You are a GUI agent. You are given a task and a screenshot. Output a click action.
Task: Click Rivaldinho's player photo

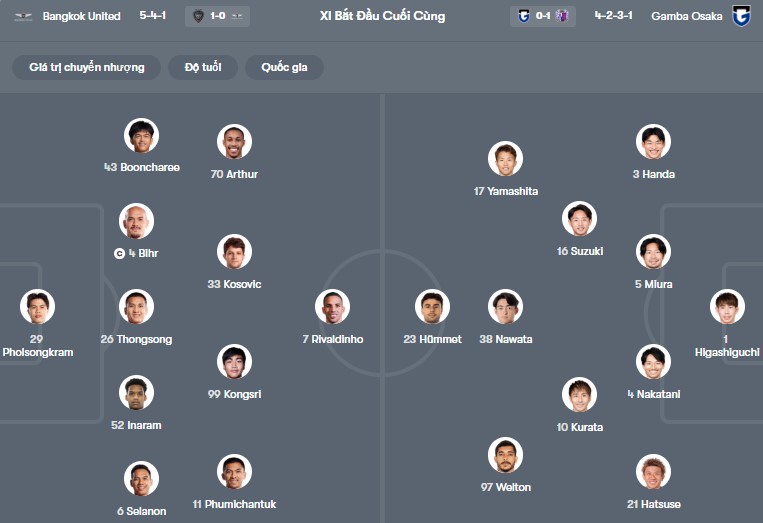click(x=332, y=307)
